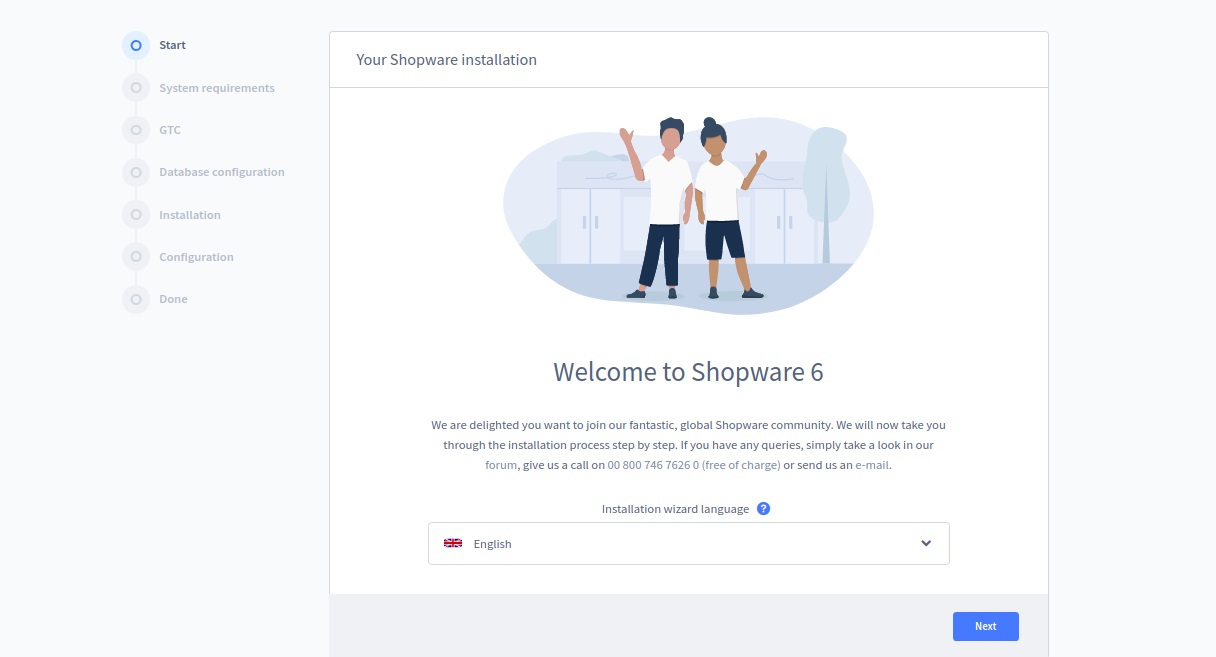The height and width of the screenshot is (657, 1216).
Task: Open the language help question-mark icon
Action: coord(763,508)
